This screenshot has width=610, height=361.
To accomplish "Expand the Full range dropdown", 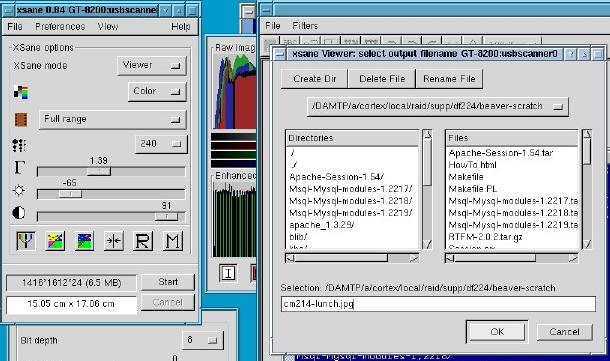I will point(112,119).
